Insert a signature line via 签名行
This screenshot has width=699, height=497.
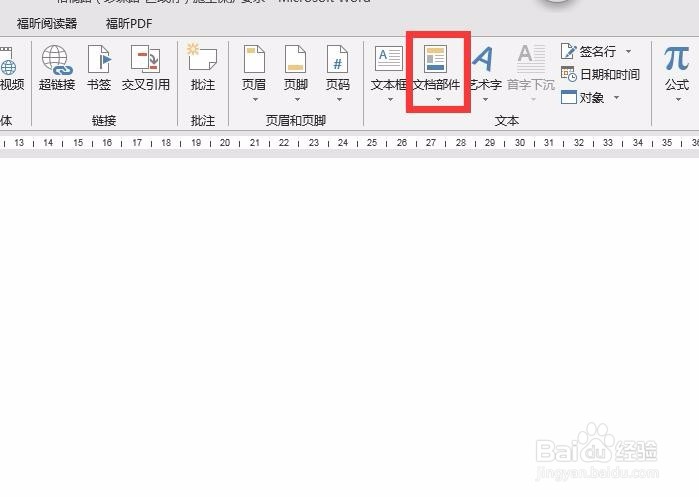(x=588, y=52)
